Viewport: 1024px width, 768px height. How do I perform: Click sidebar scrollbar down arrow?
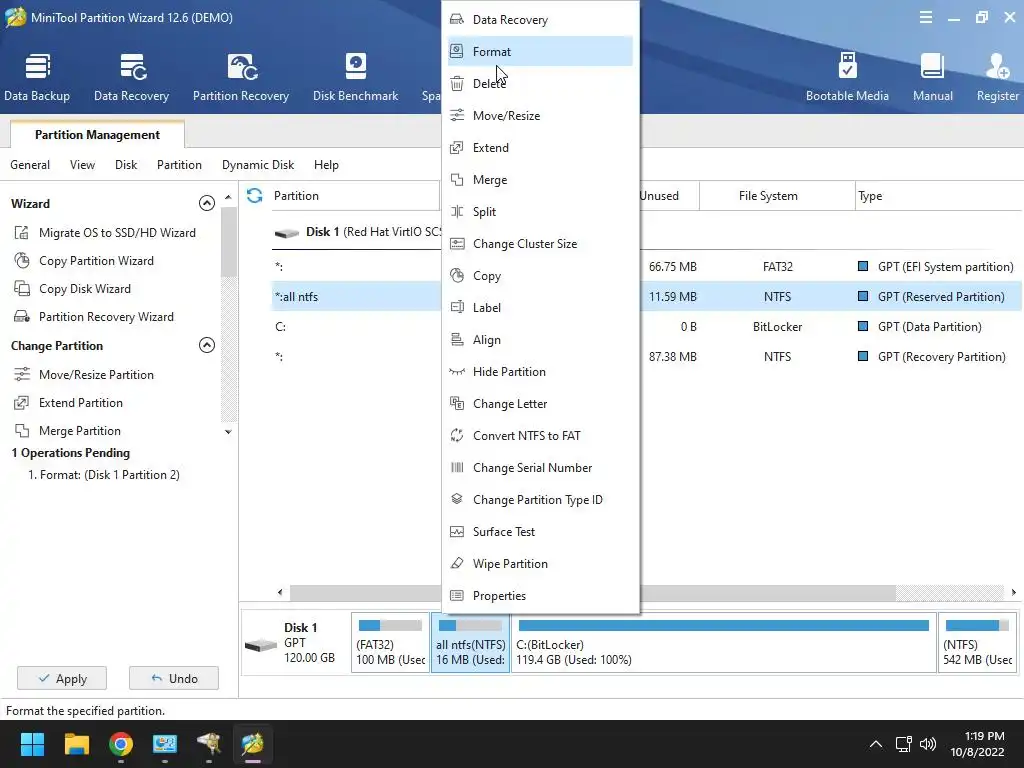228,432
